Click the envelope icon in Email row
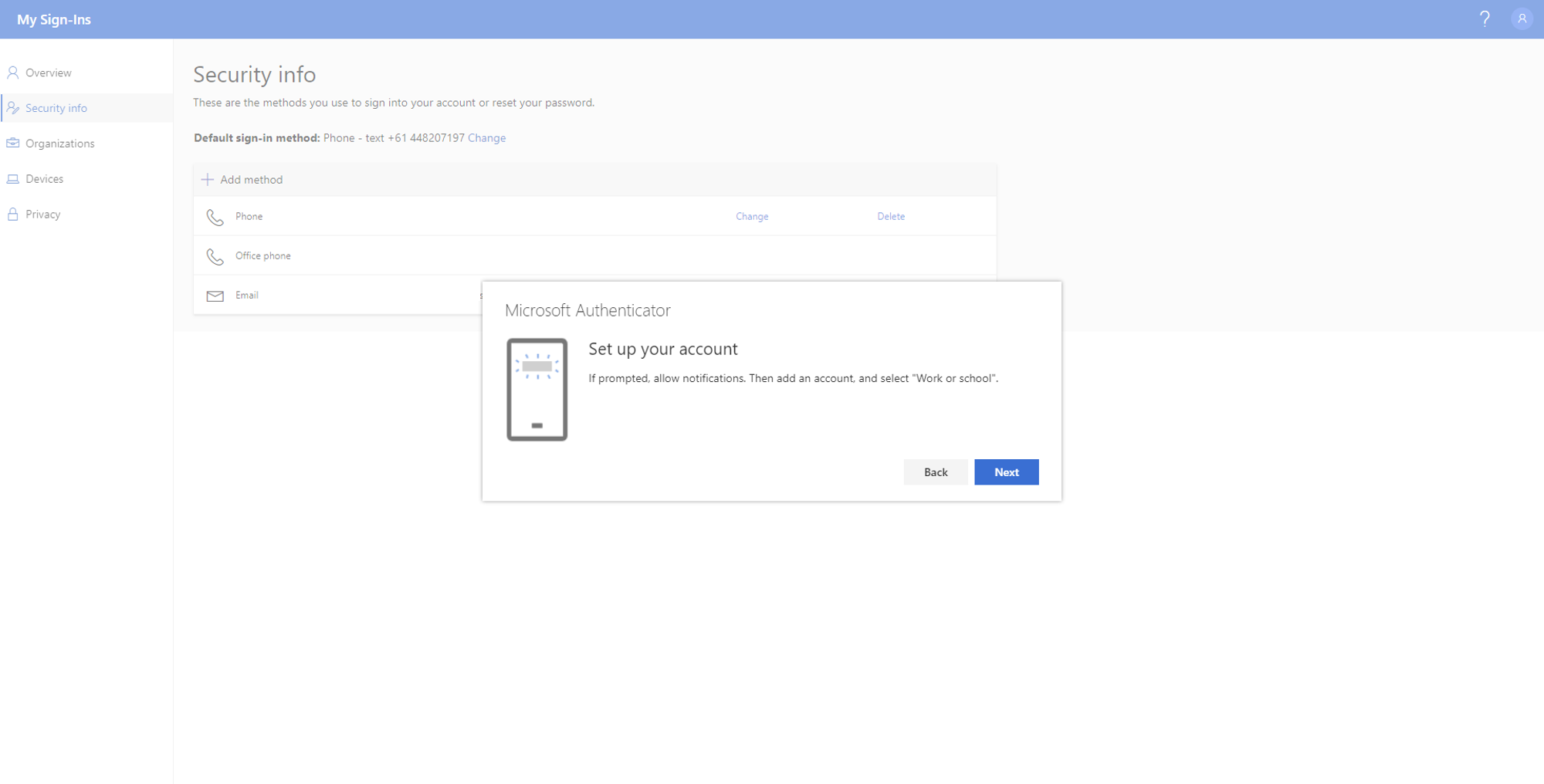Screen dimensions: 1544x784 pos(215,296)
